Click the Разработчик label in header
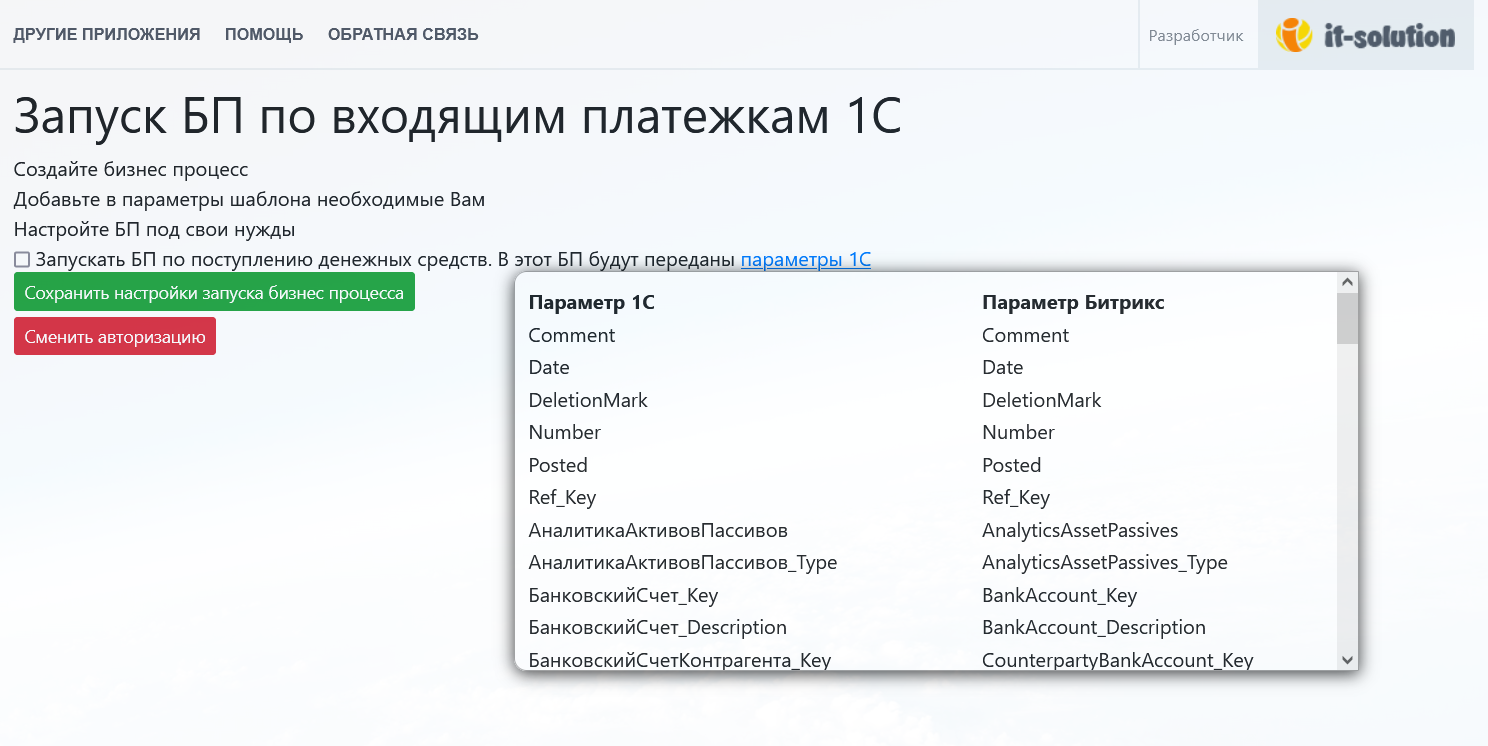Image resolution: width=1488 pixels, height=746 pixels. [x=1196, y=36]
